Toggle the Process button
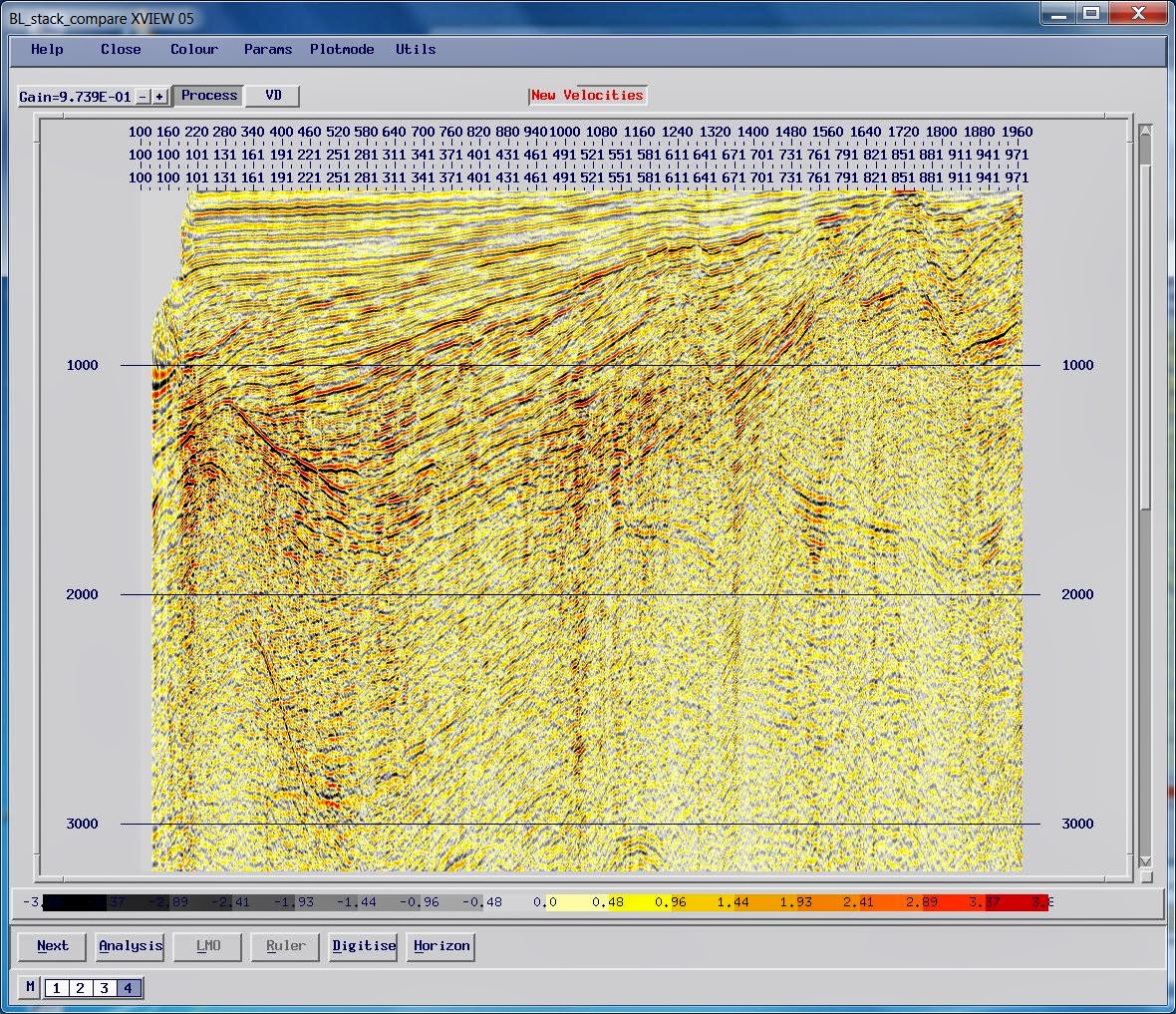Viewport: 1176px width, 1014px height. point(209,96)
